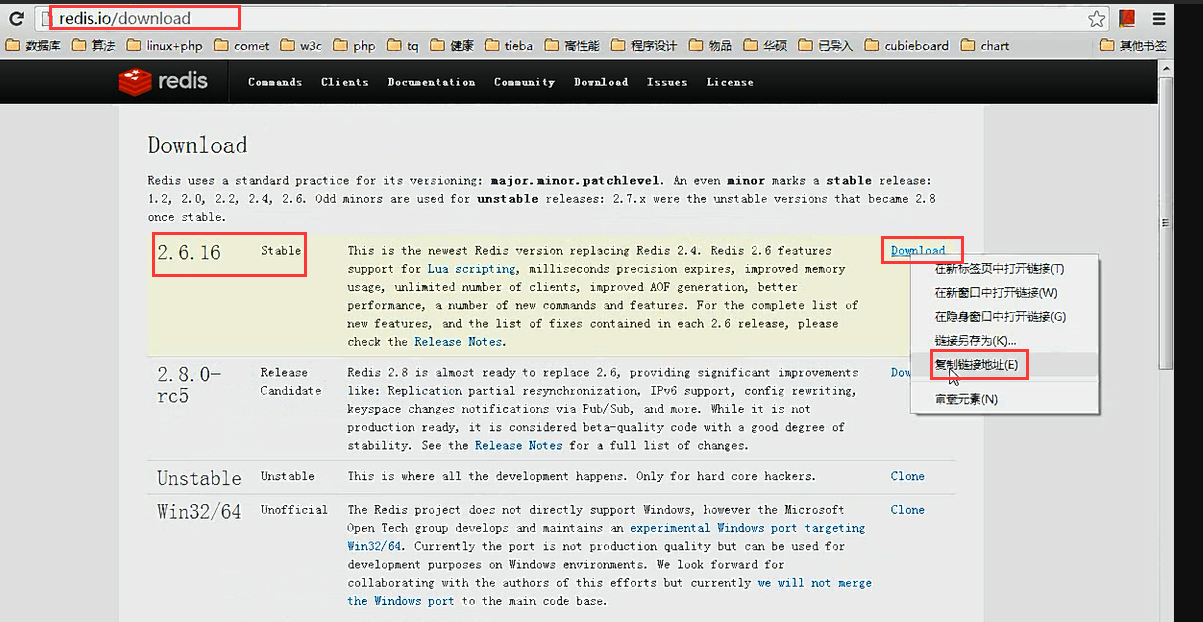
Task: Bookmark this page with the star icon
Action: pyautogui.click(x=1097, y=18)
